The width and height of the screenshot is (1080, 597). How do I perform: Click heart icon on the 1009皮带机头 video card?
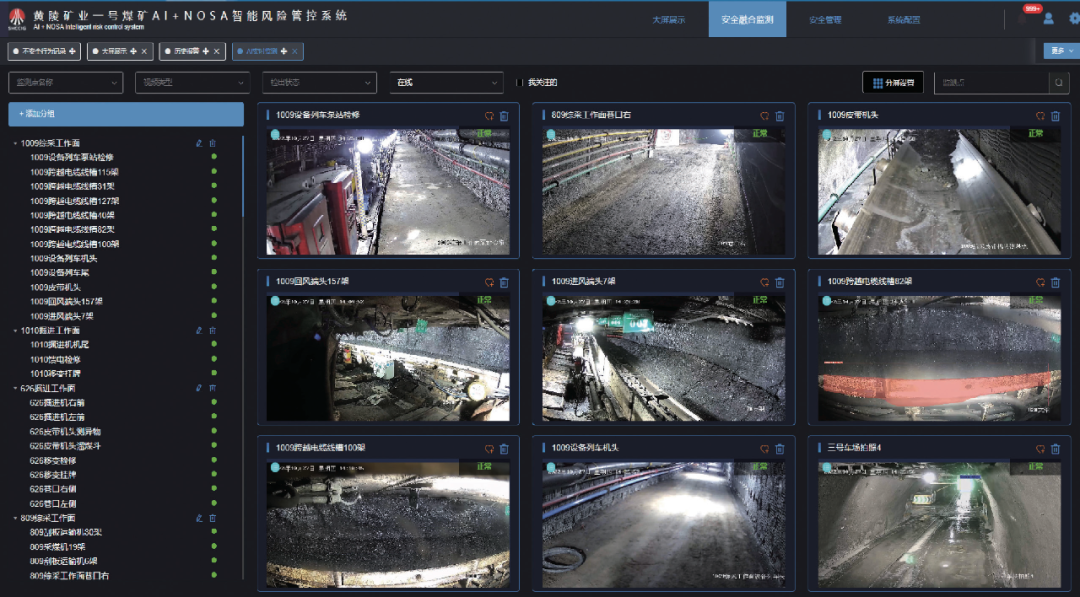point(1040,116)
